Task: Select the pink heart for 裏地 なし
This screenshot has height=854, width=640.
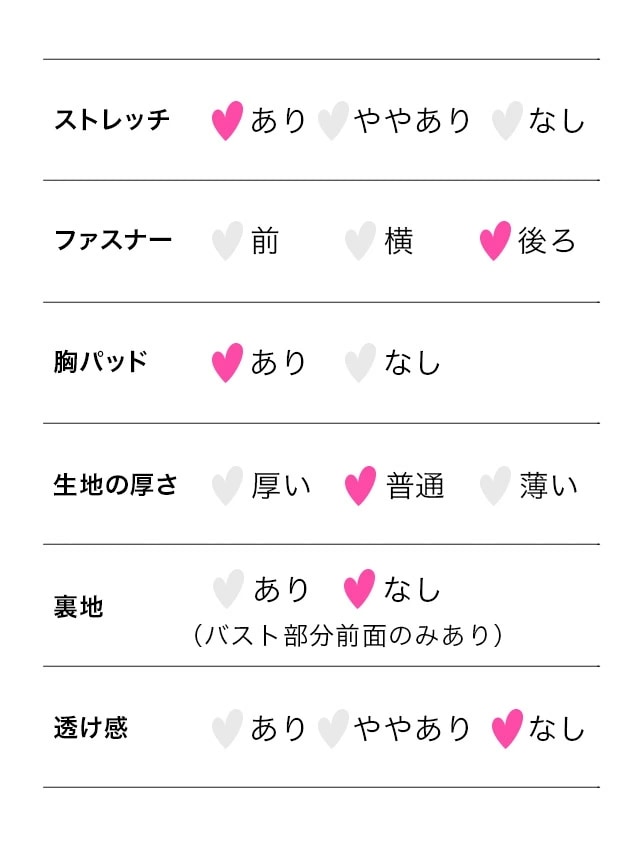Action: click(359, 589)
